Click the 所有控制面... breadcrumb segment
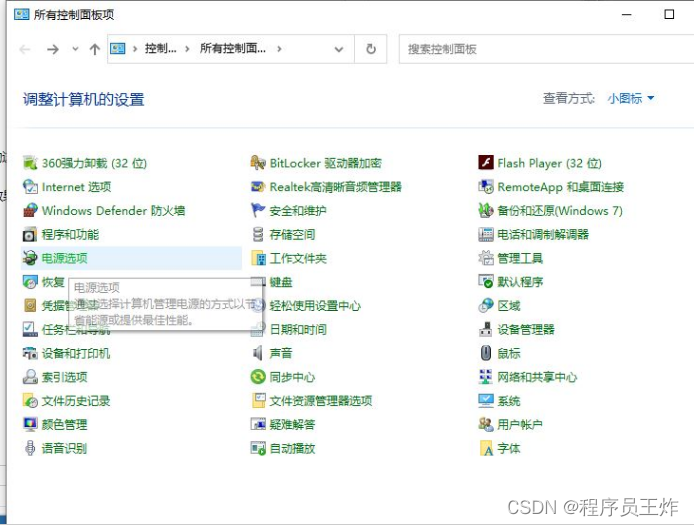The image size is (694, 526). [x=233, y=49]
